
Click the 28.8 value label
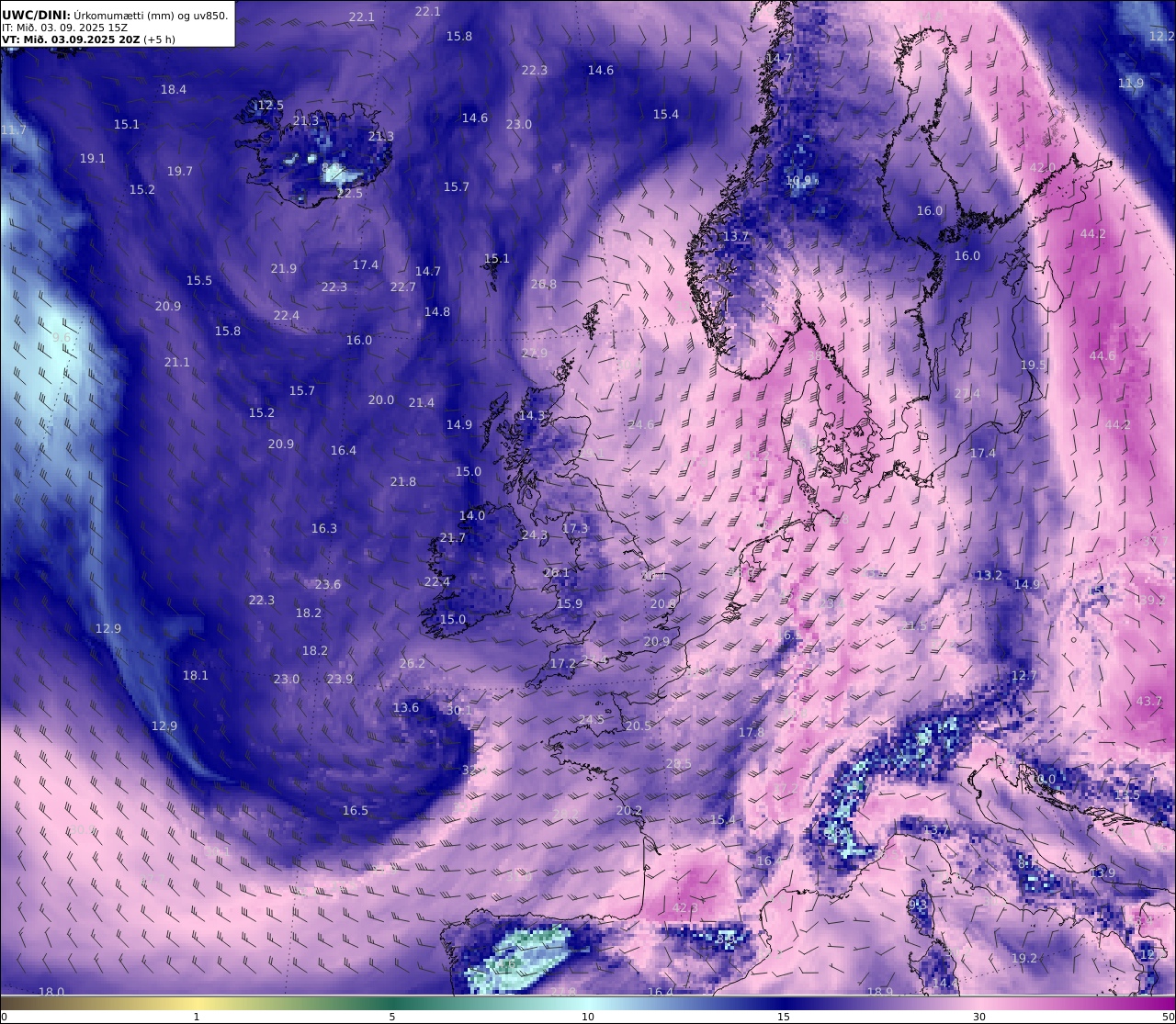click(x=543, y=284)
